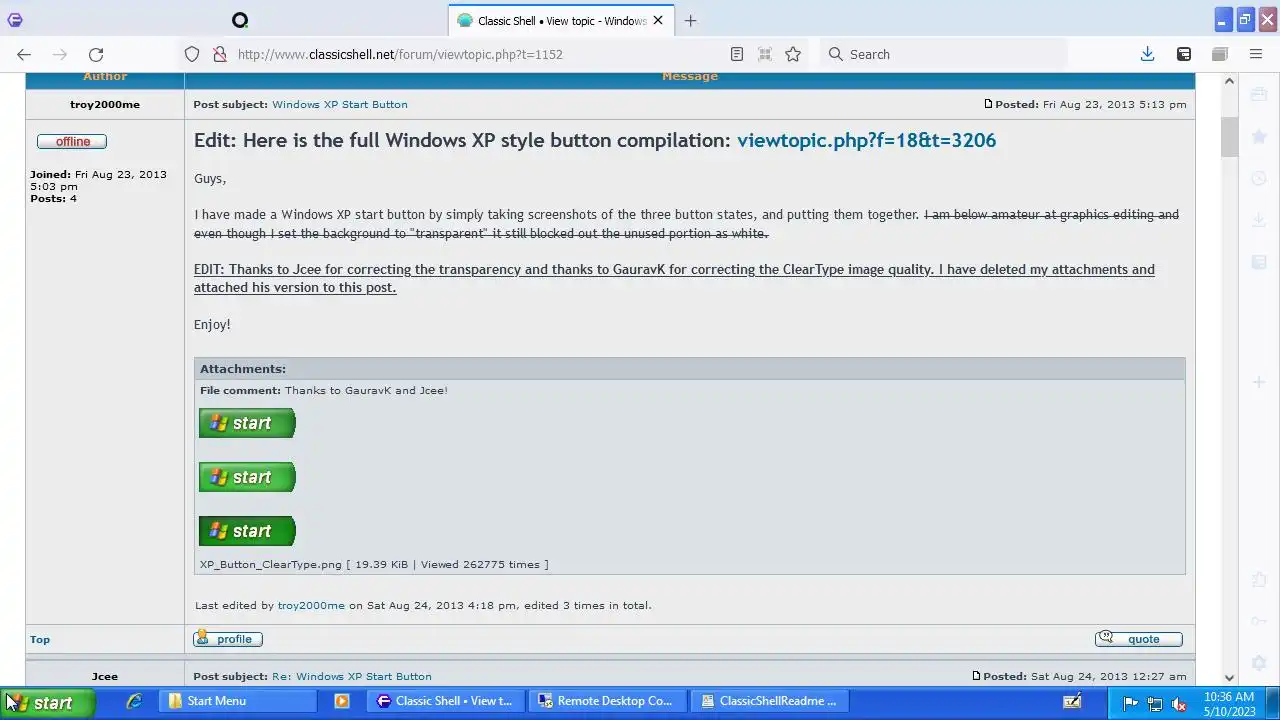Viewport: 1280px width, 720px height.
Task: Click the flag notification tray icon
Action: coord(1131,703)
